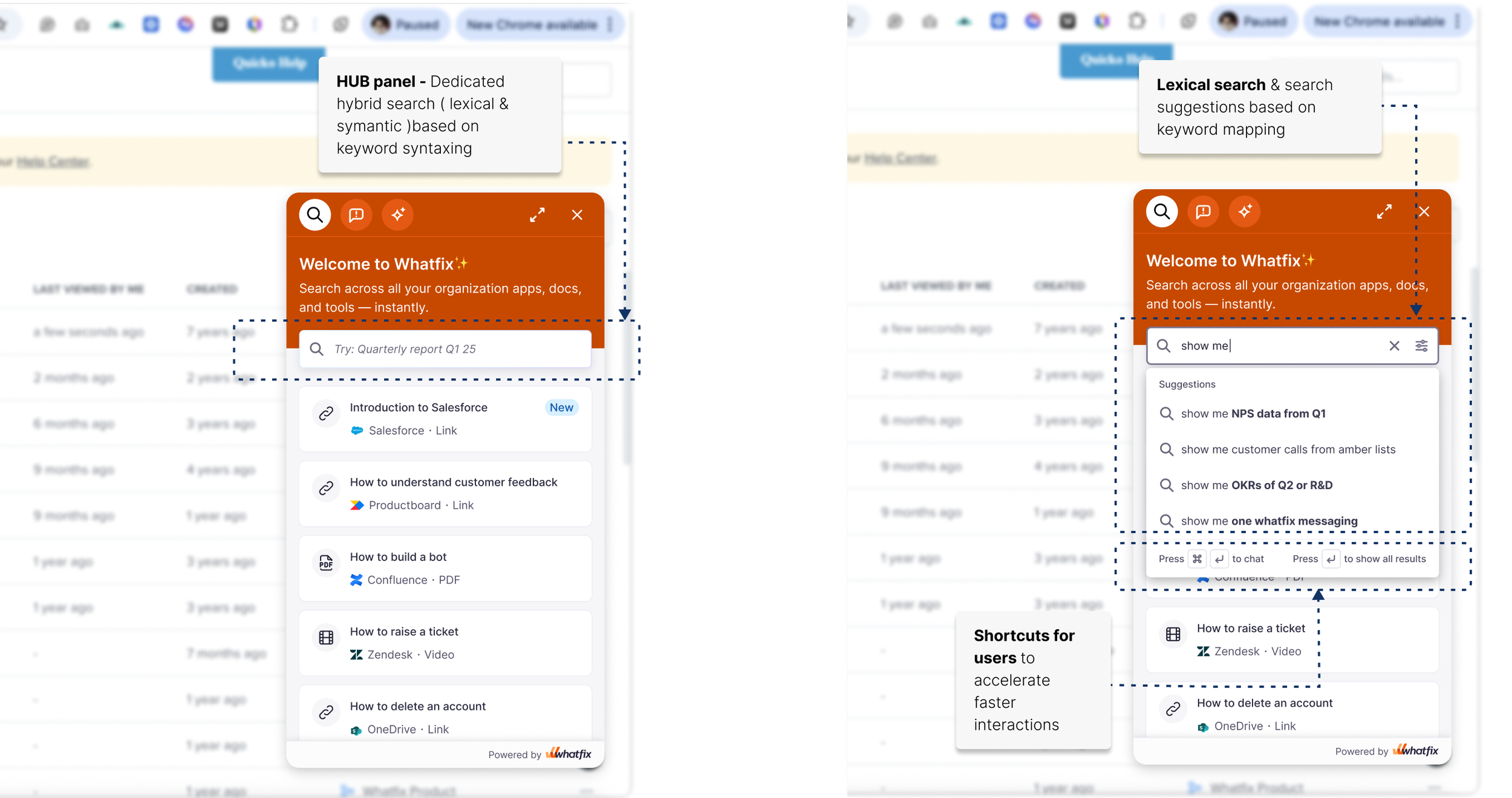The height and width of the screenshot is (798, 1512).
Task: Open 'How to build a bot' PDF result
Action: [445, 568]
